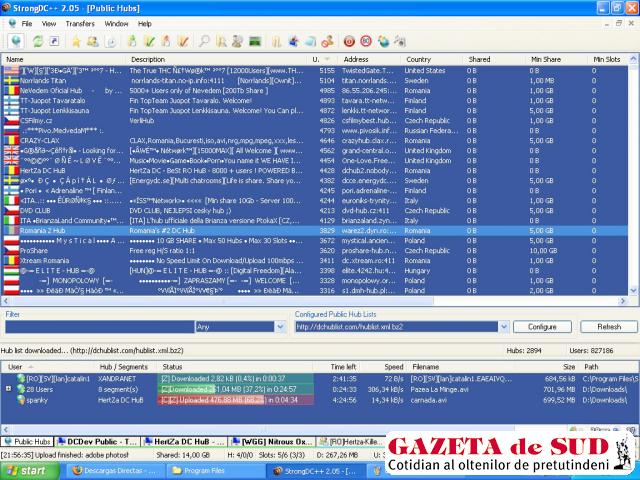Click the red Shutdown power icon
Viewport: 640px width, 480px height.
click(349, 41)
